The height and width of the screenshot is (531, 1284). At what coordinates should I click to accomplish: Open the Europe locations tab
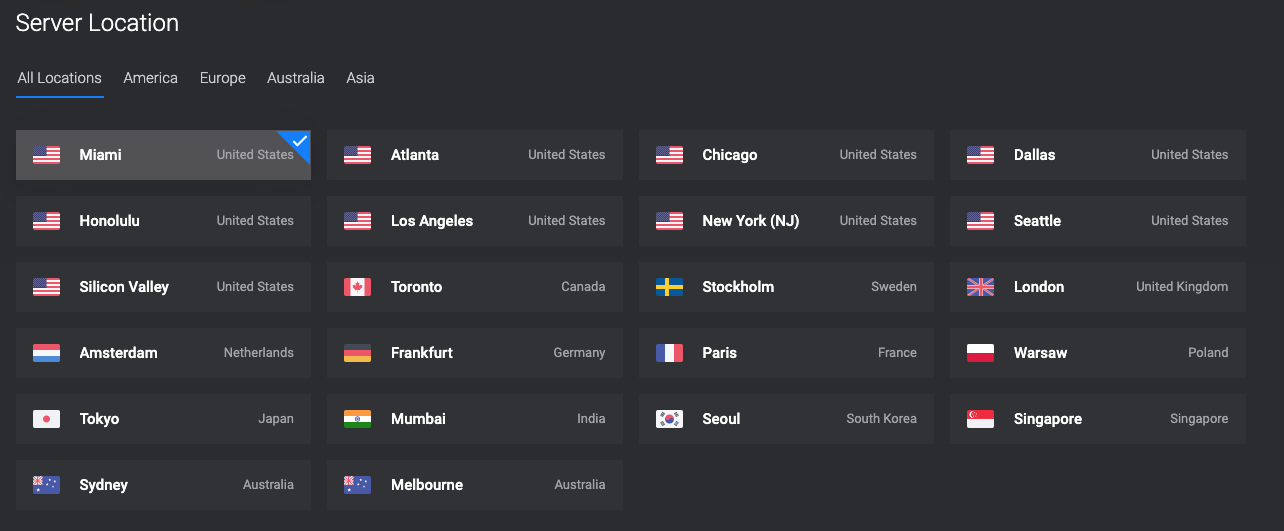[223, 78]
